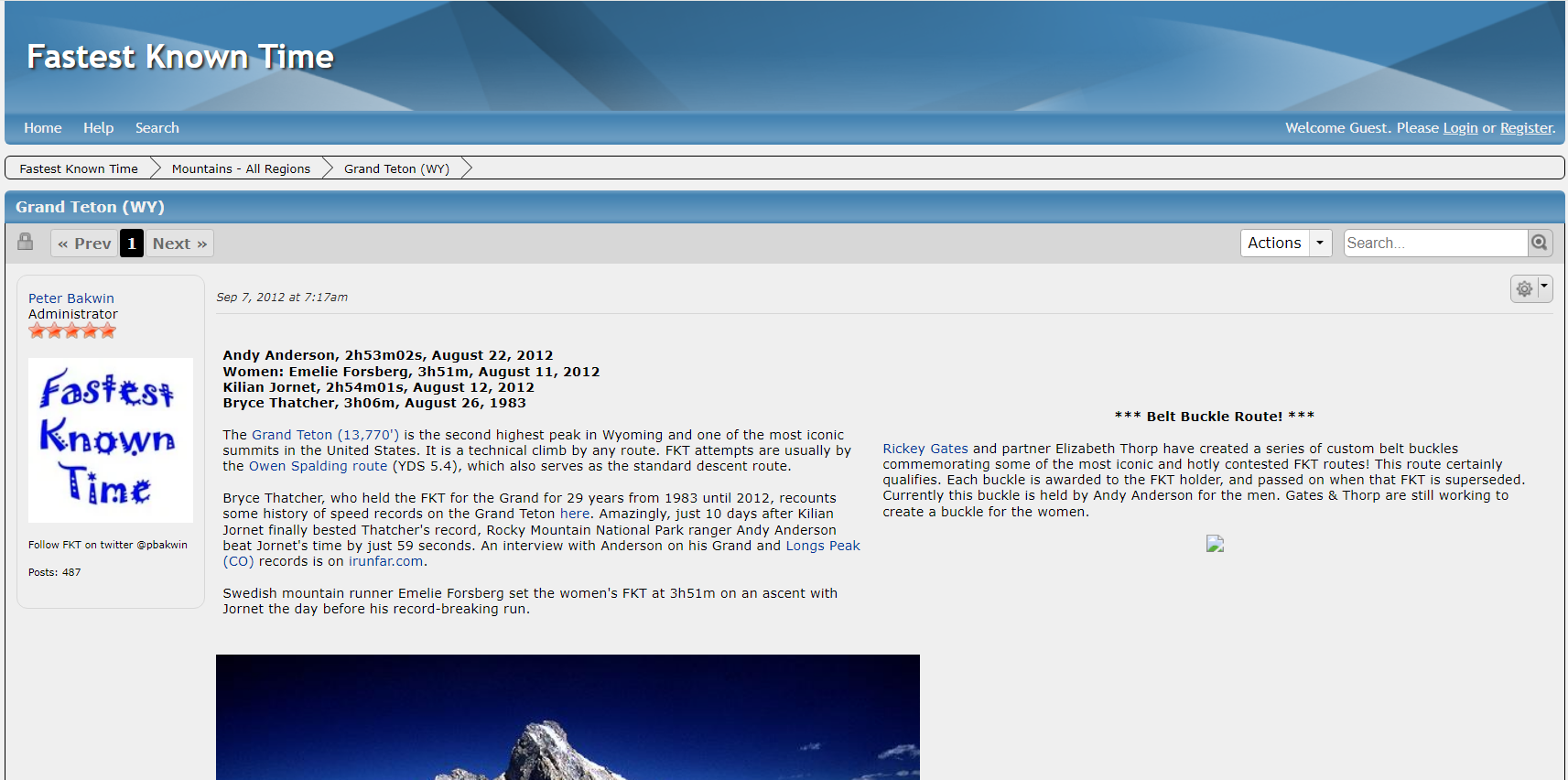
Task: Click the Belt Buckle Route heading
Action: (x=1215, y=417)
